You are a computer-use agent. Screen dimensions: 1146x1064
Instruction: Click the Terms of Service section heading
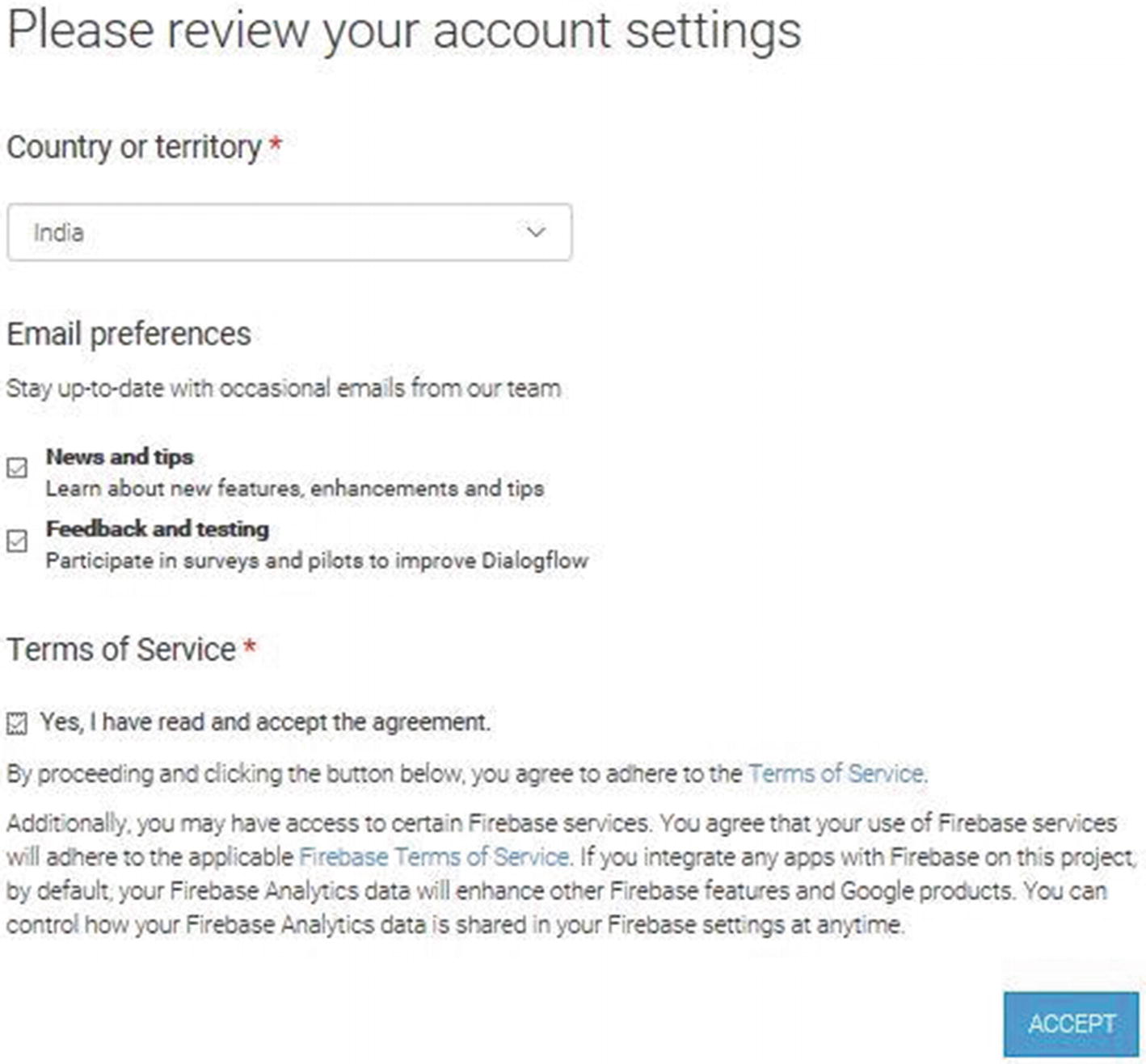pyautogui.click(x=122, y=650)
